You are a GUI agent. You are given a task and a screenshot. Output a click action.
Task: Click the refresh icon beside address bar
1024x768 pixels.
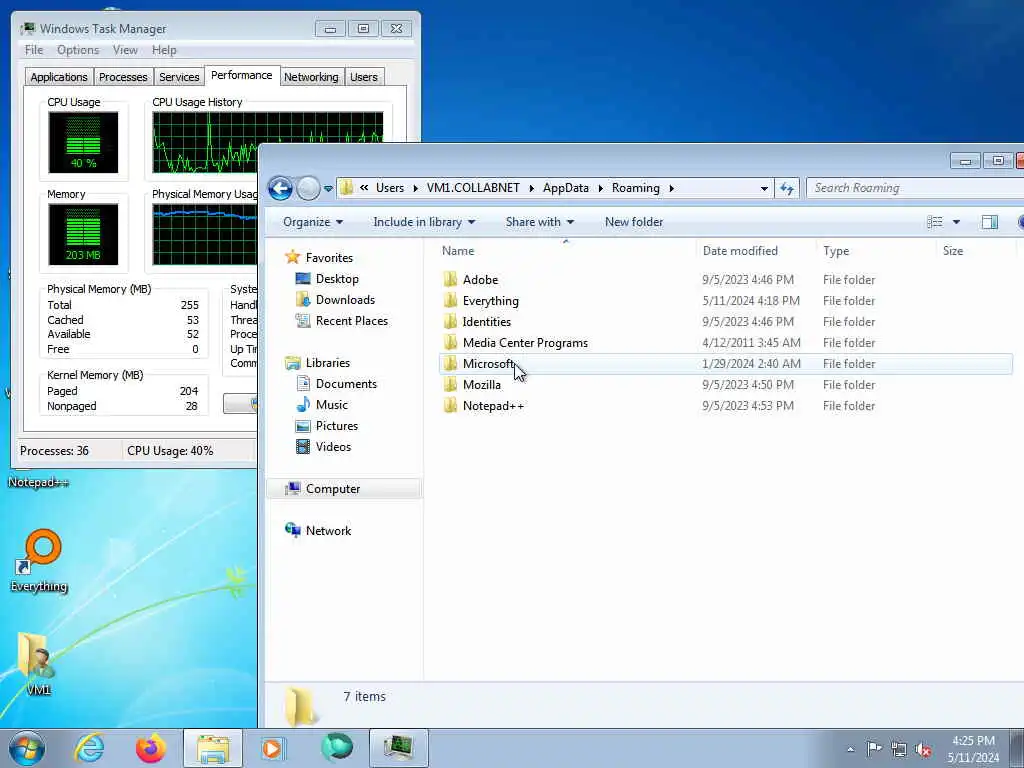(x=787, y=188)
